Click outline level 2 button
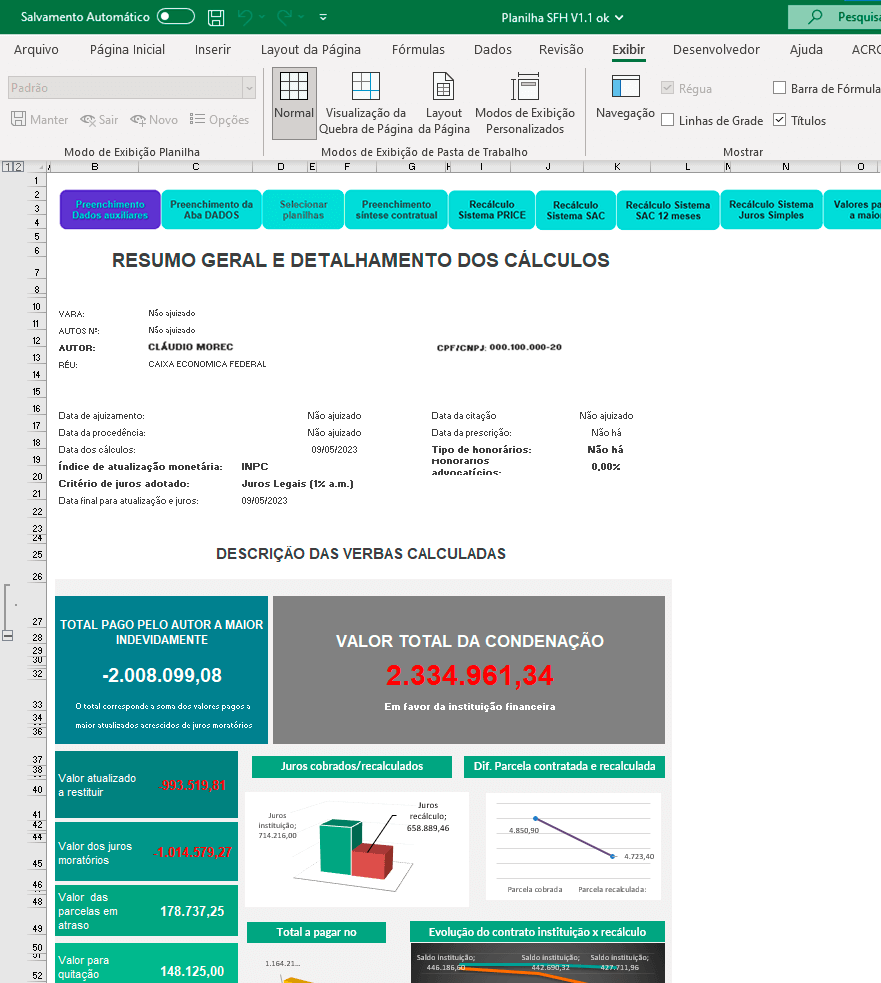 (x=18, y=167)
